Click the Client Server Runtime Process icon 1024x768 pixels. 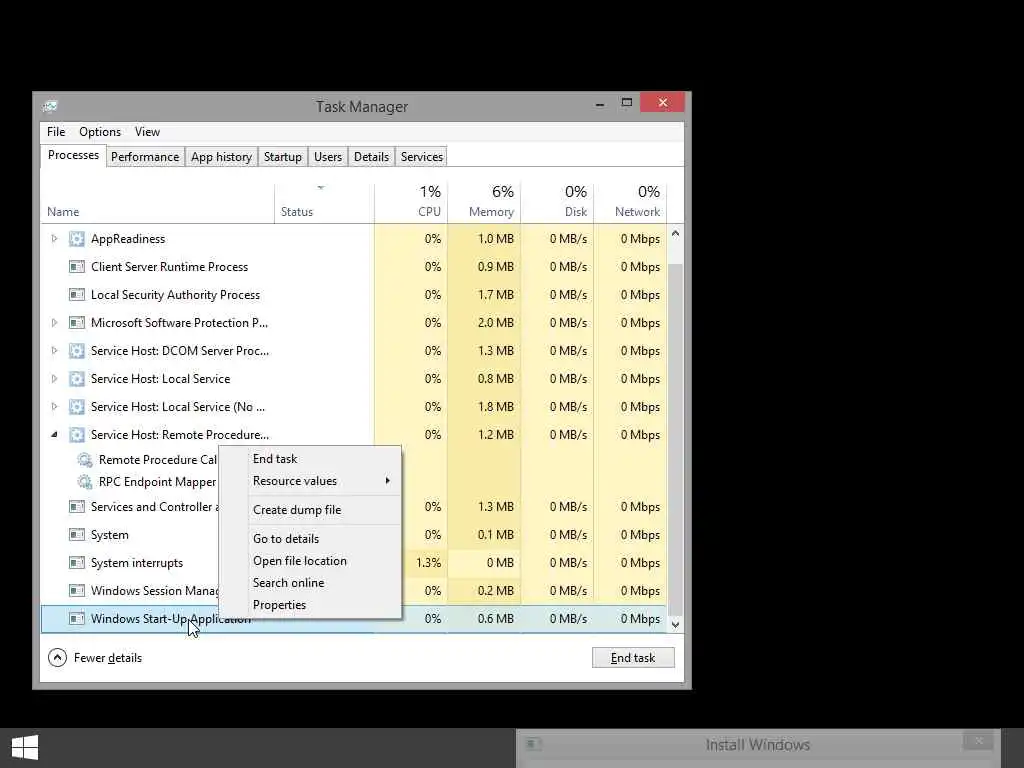[76, 267]
